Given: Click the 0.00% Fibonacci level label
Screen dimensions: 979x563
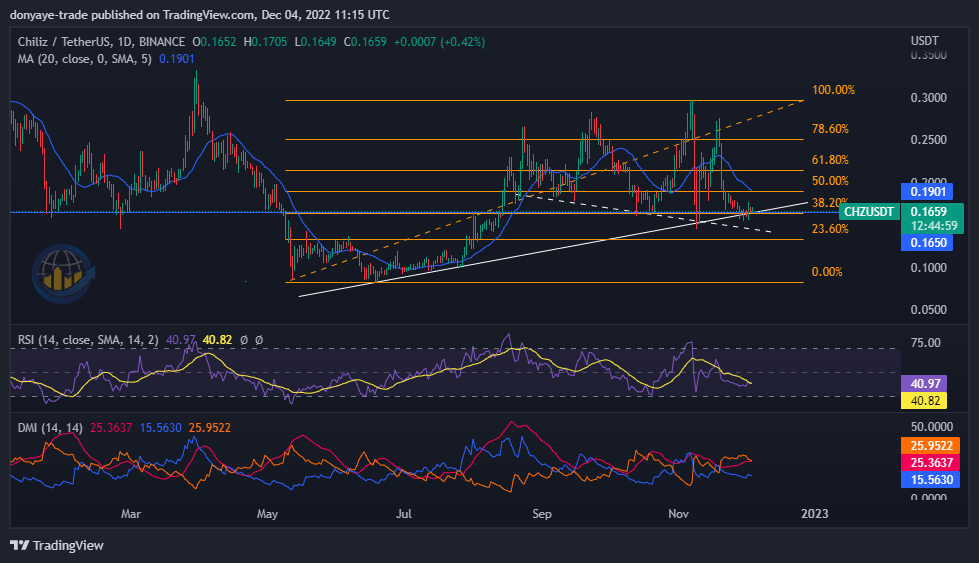Looking at the screenshot, I should coord(827,272).
